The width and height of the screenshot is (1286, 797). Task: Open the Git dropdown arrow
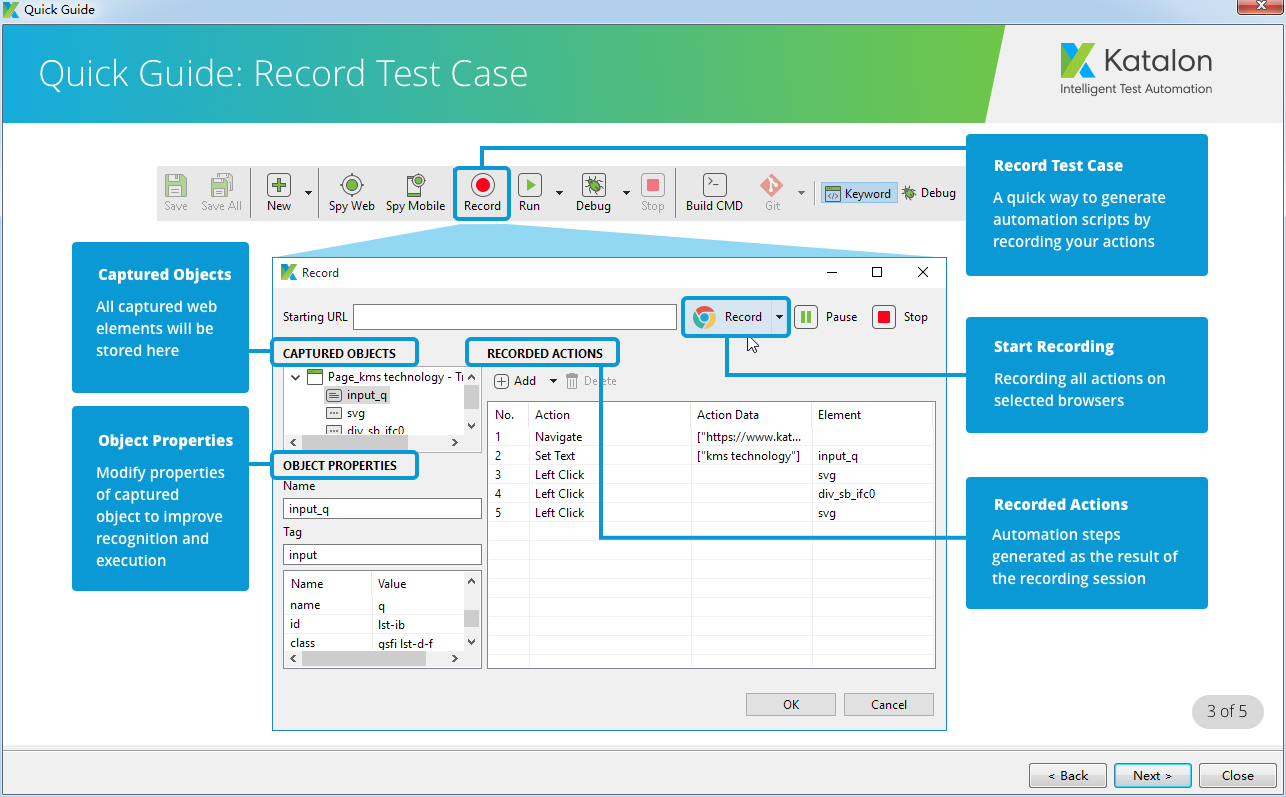tap(801, 192)
